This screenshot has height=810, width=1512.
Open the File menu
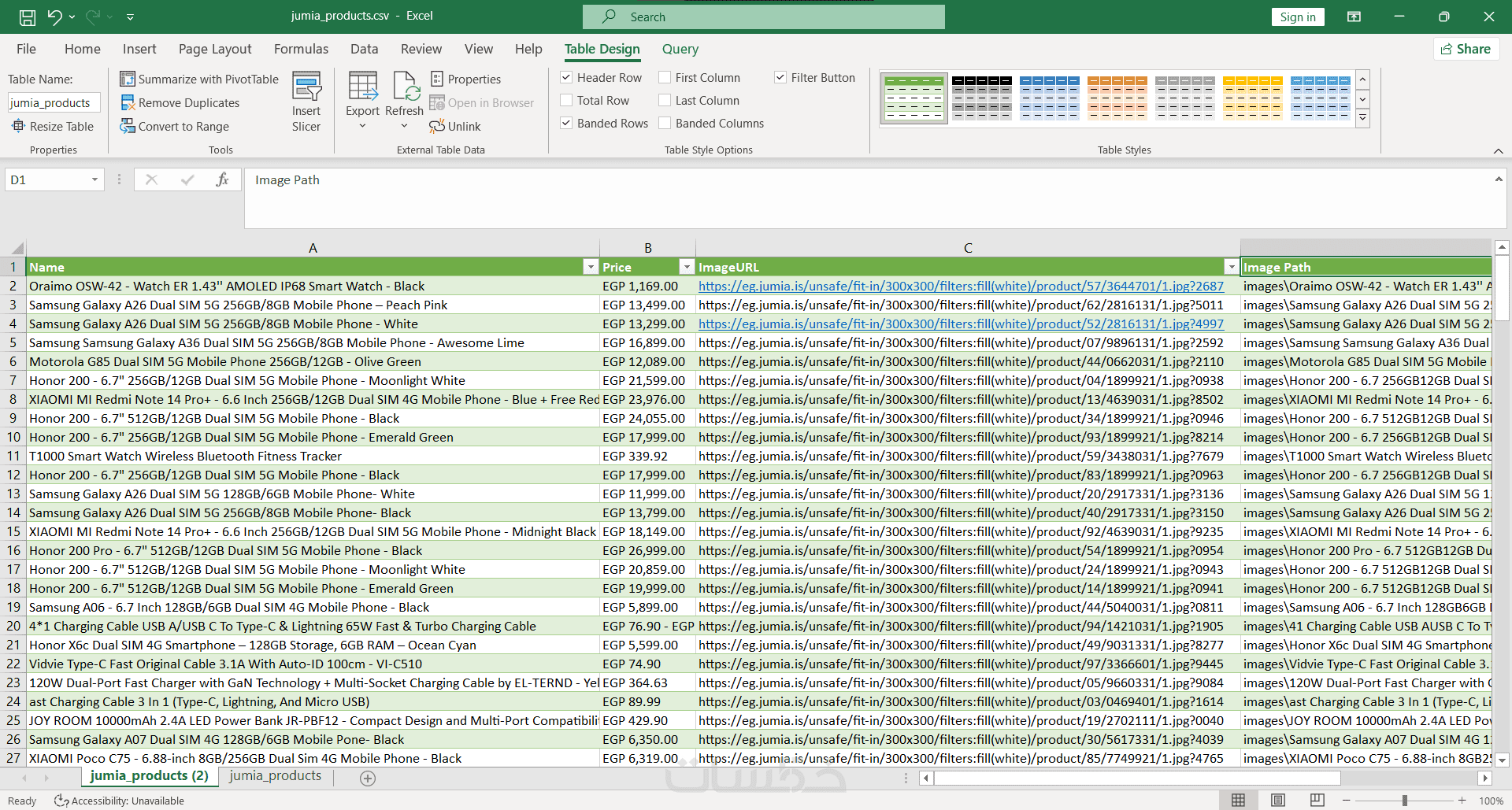click(26, 49)
